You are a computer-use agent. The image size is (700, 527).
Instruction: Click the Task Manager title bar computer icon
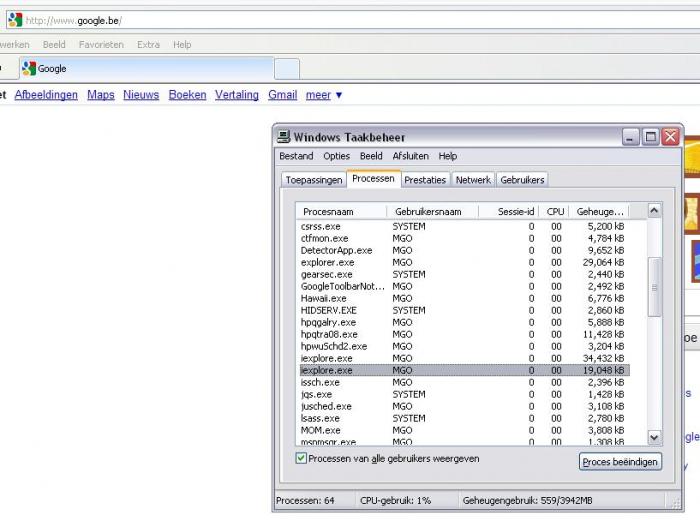coord(283,137)
